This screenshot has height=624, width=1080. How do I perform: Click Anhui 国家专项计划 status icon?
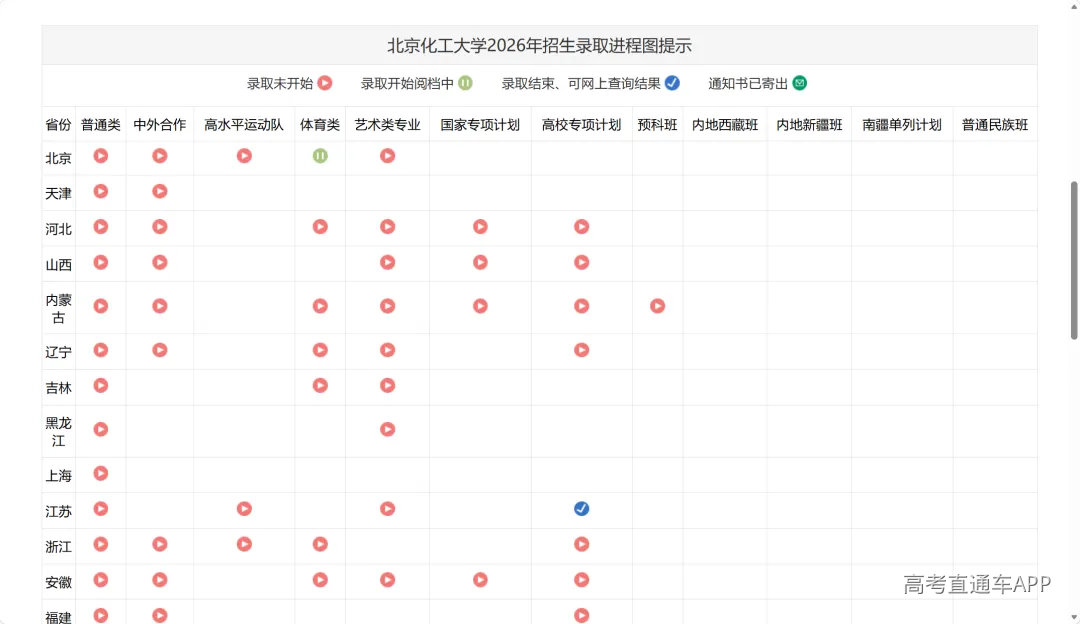coord(480,580)
